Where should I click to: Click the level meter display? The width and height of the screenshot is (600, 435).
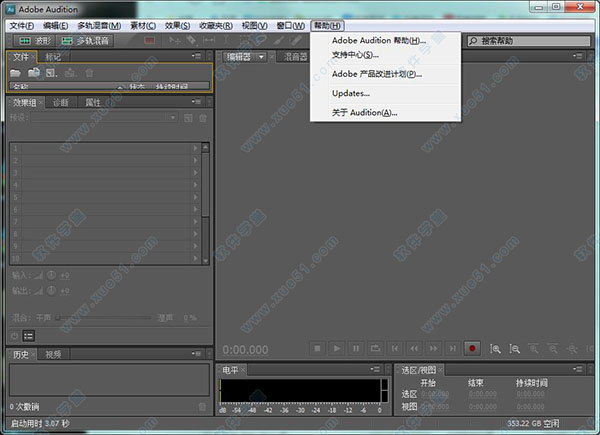point(304,391)
